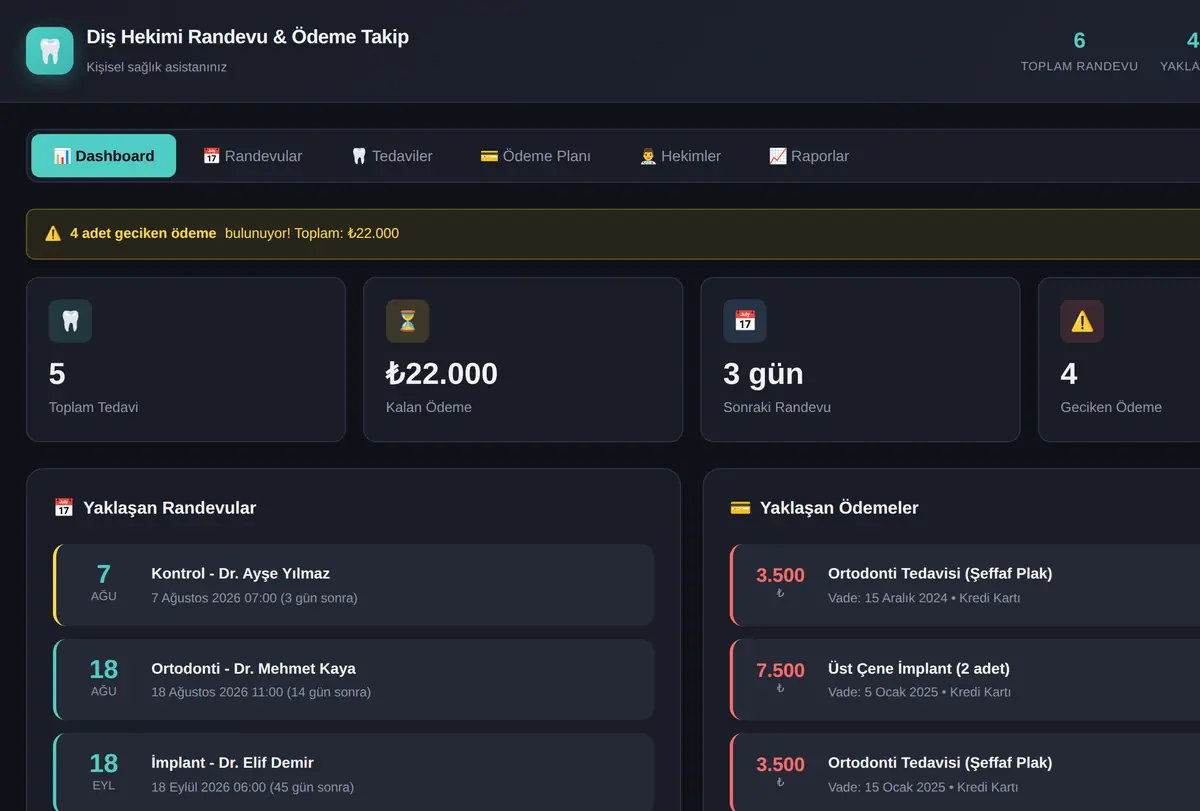The image size is (1200, 811).
Task: Click the hourglass icon on Kalan Ödeme card
Action: [407, 321]
